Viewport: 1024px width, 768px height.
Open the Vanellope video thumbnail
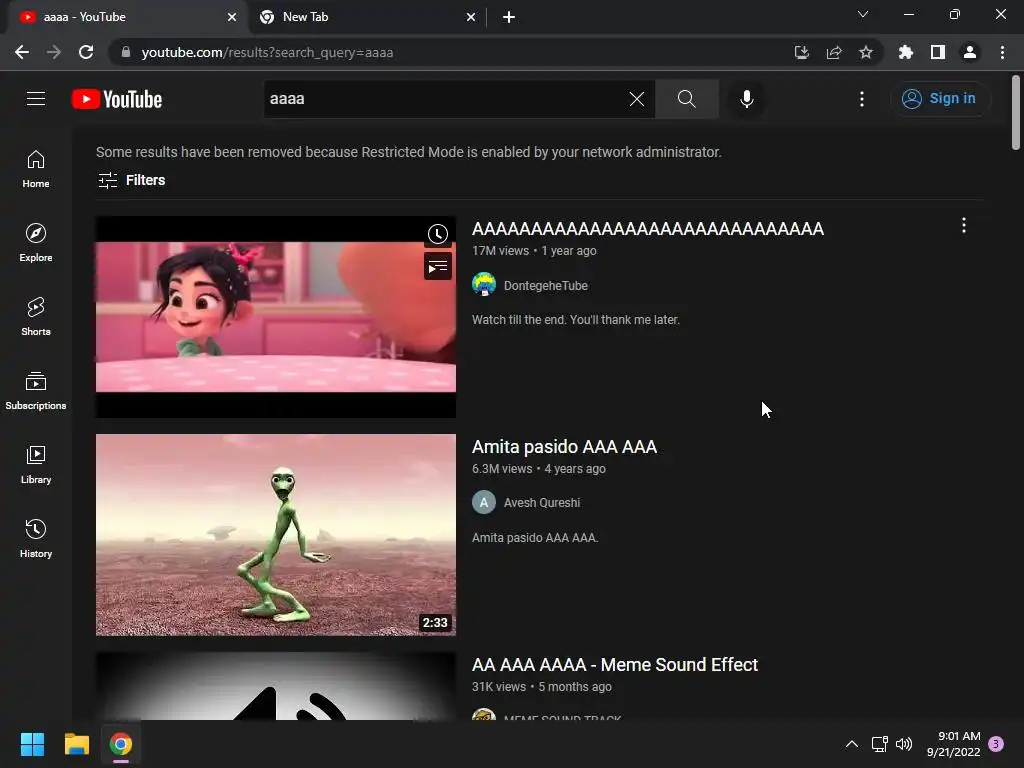(x=276, y=317)
